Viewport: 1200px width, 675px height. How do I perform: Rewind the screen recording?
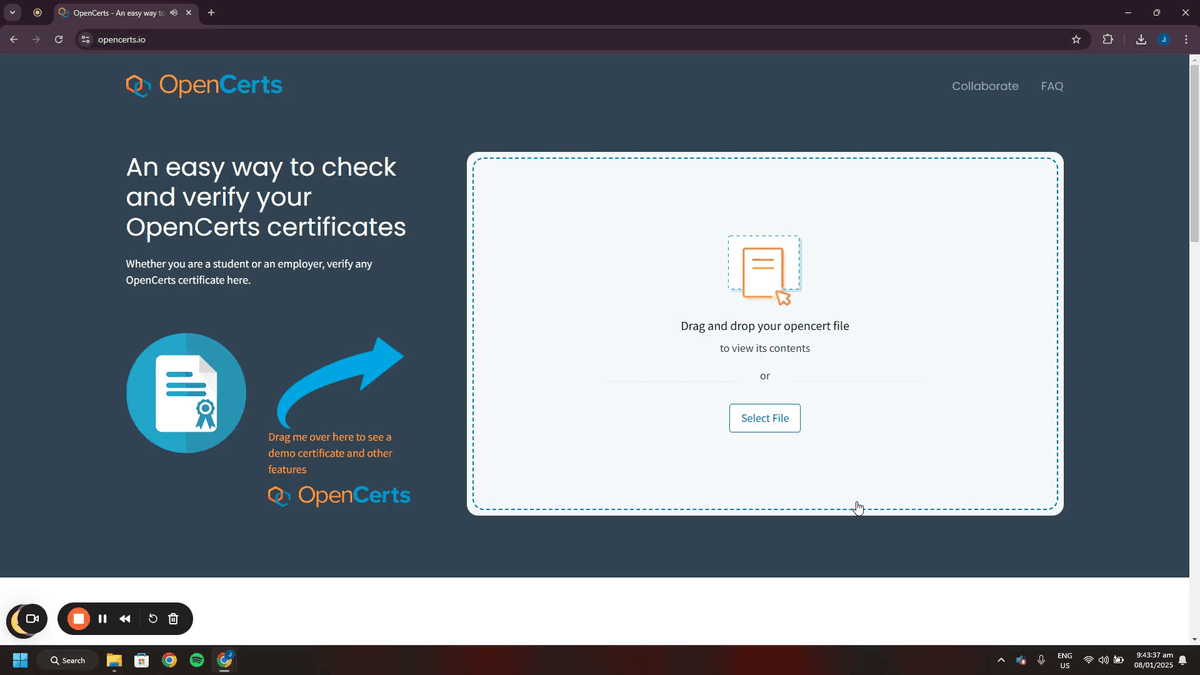click(x=125, y=619)
